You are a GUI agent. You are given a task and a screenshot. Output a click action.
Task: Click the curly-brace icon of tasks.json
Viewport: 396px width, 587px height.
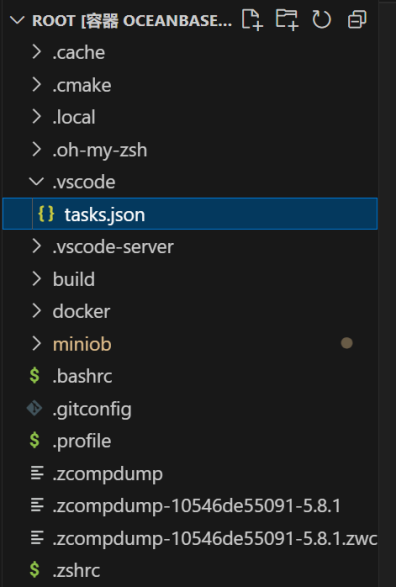pos(46,214)
